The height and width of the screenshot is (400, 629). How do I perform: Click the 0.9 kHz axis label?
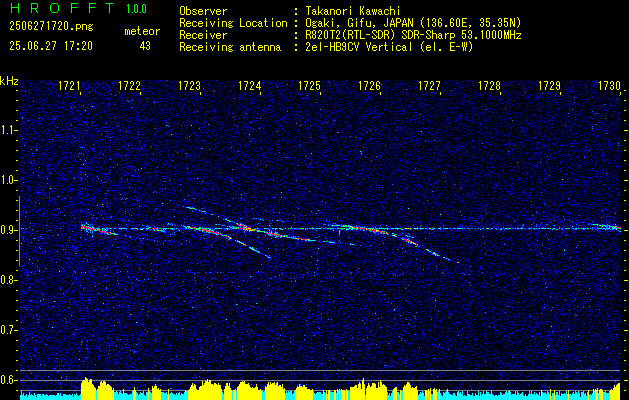[x=8, y=230]
